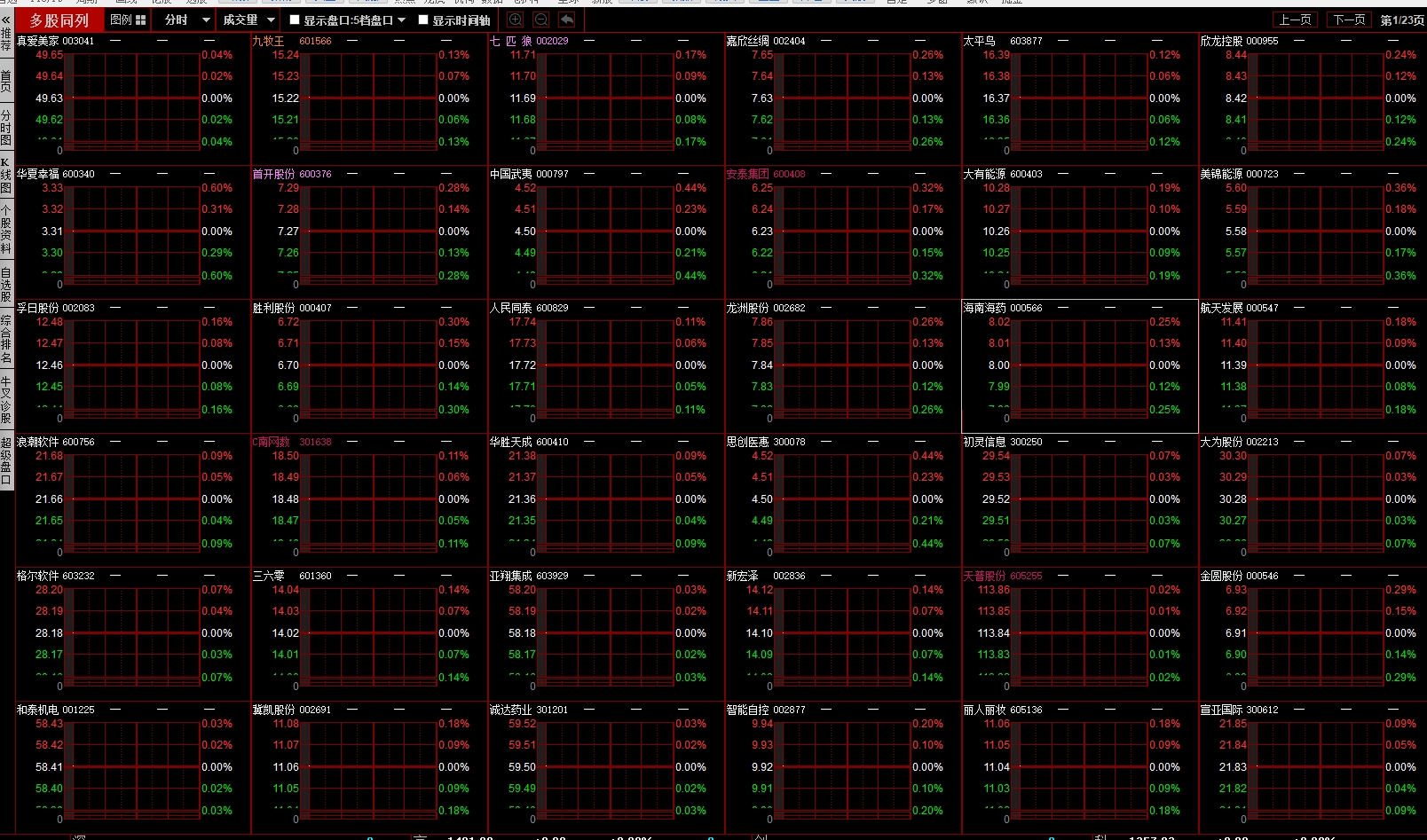
Task: Click the stock name 航天发展
Action: pyautogui.click(x=1221, y=308)
